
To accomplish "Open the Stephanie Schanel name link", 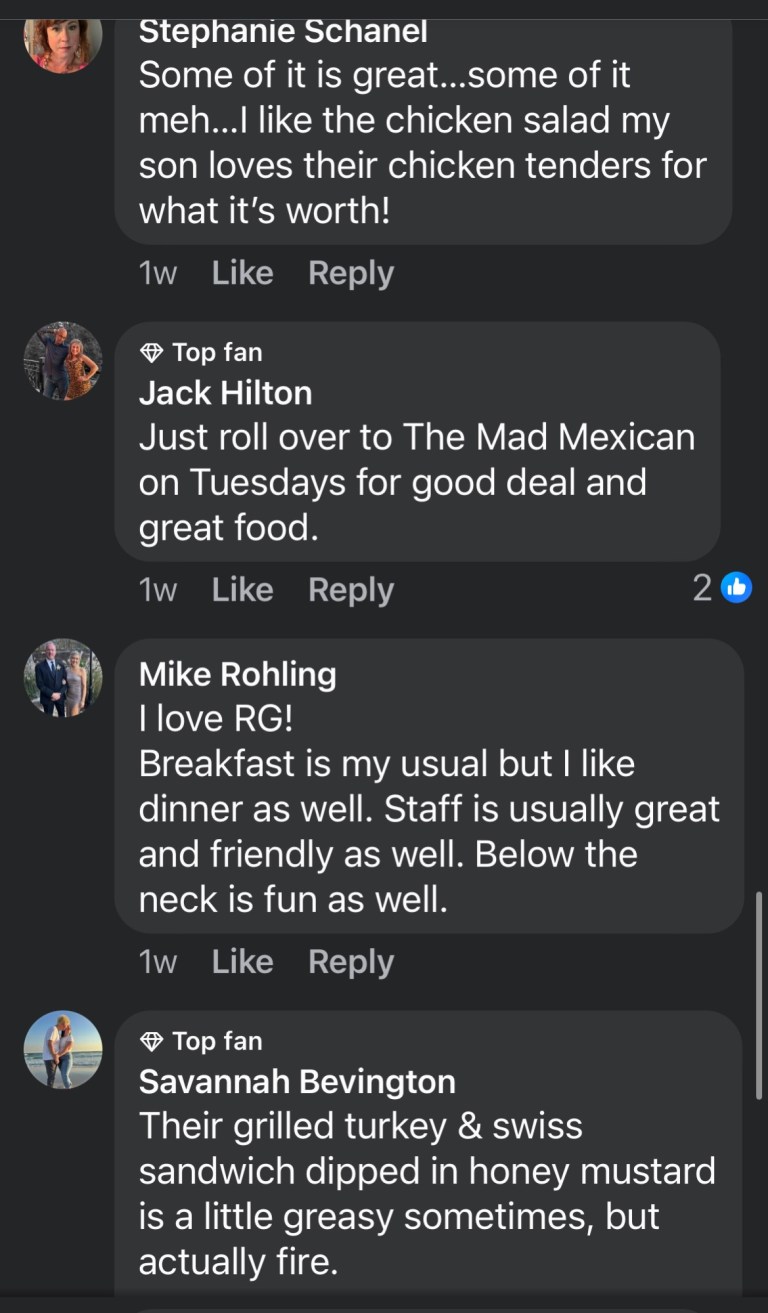I will pos(282,31).
